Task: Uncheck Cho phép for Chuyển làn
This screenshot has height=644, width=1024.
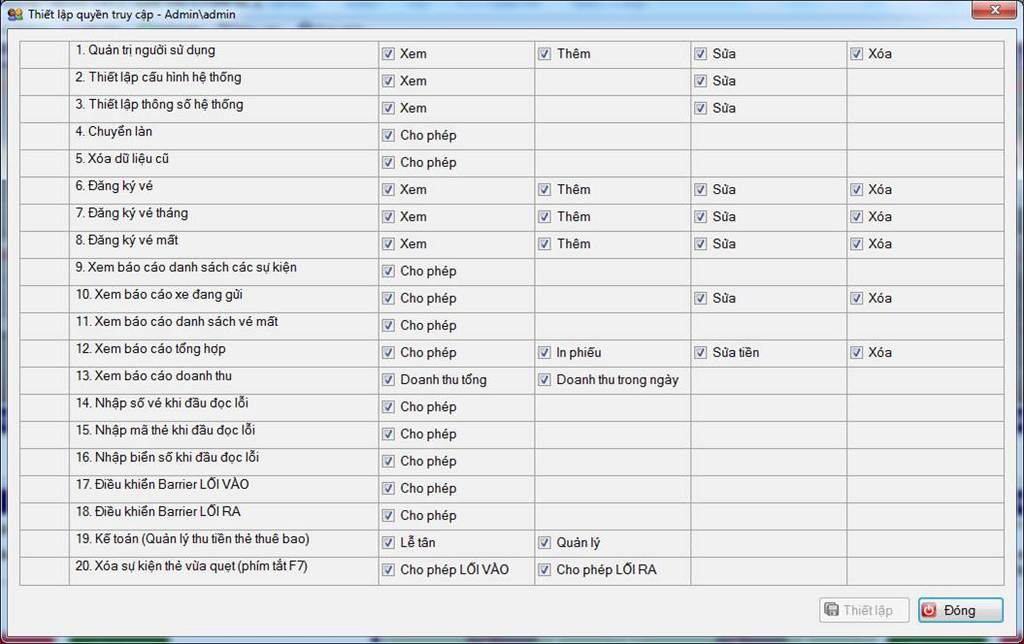Action: tap(388, 136)
